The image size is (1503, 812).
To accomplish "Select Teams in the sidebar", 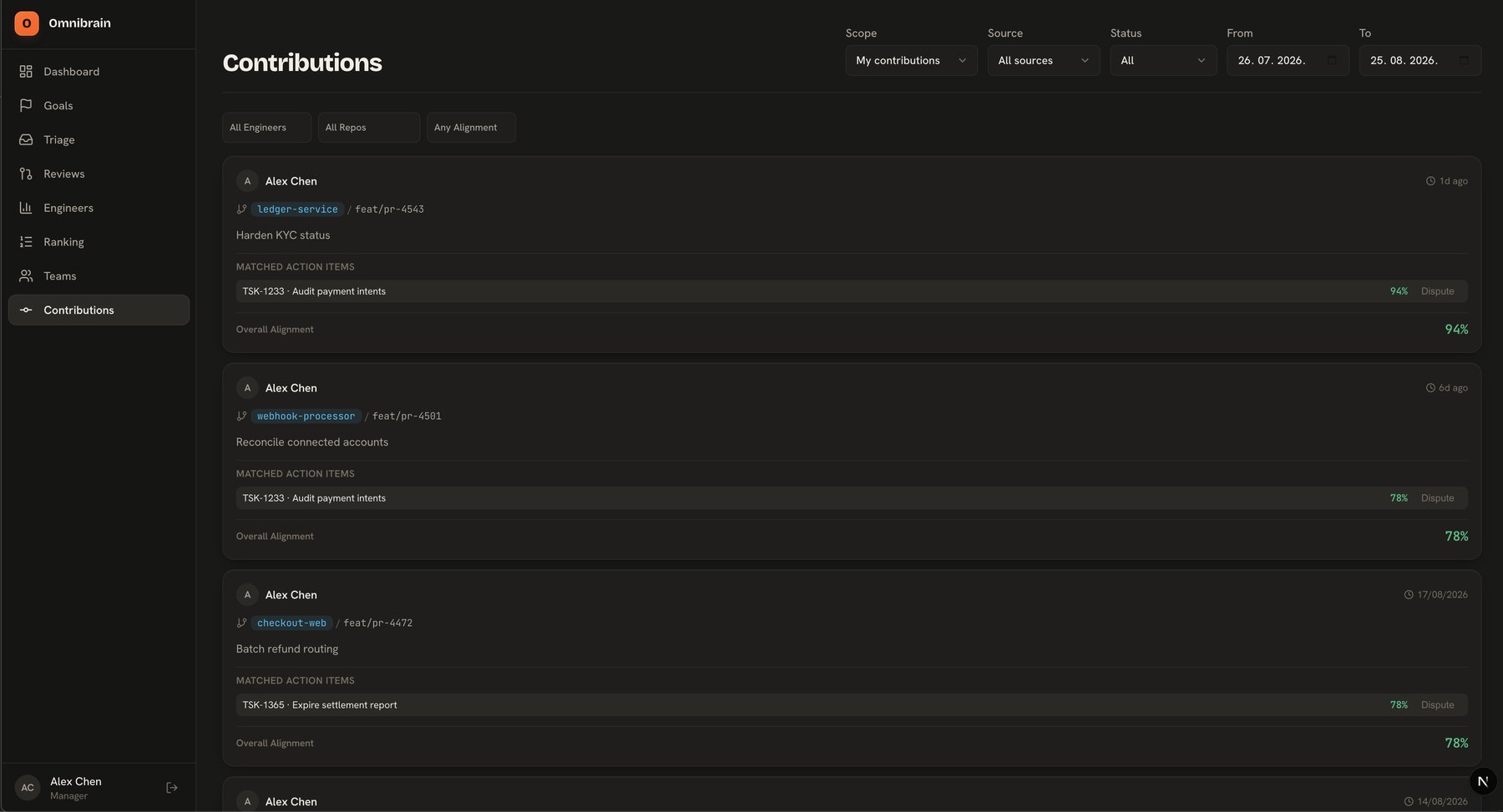I will point(99,276).
